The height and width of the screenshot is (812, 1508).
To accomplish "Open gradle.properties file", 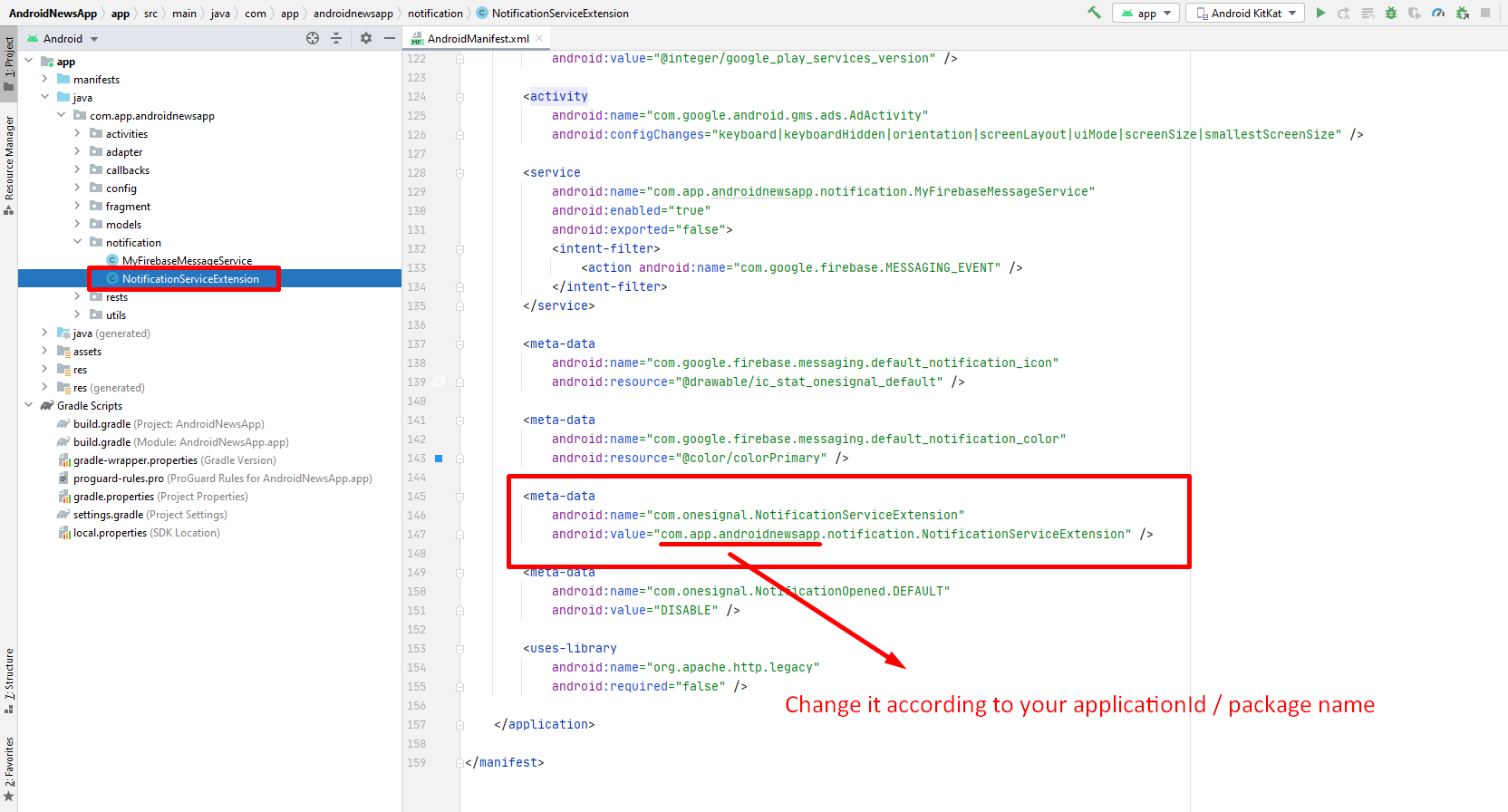I will point(160,497).
